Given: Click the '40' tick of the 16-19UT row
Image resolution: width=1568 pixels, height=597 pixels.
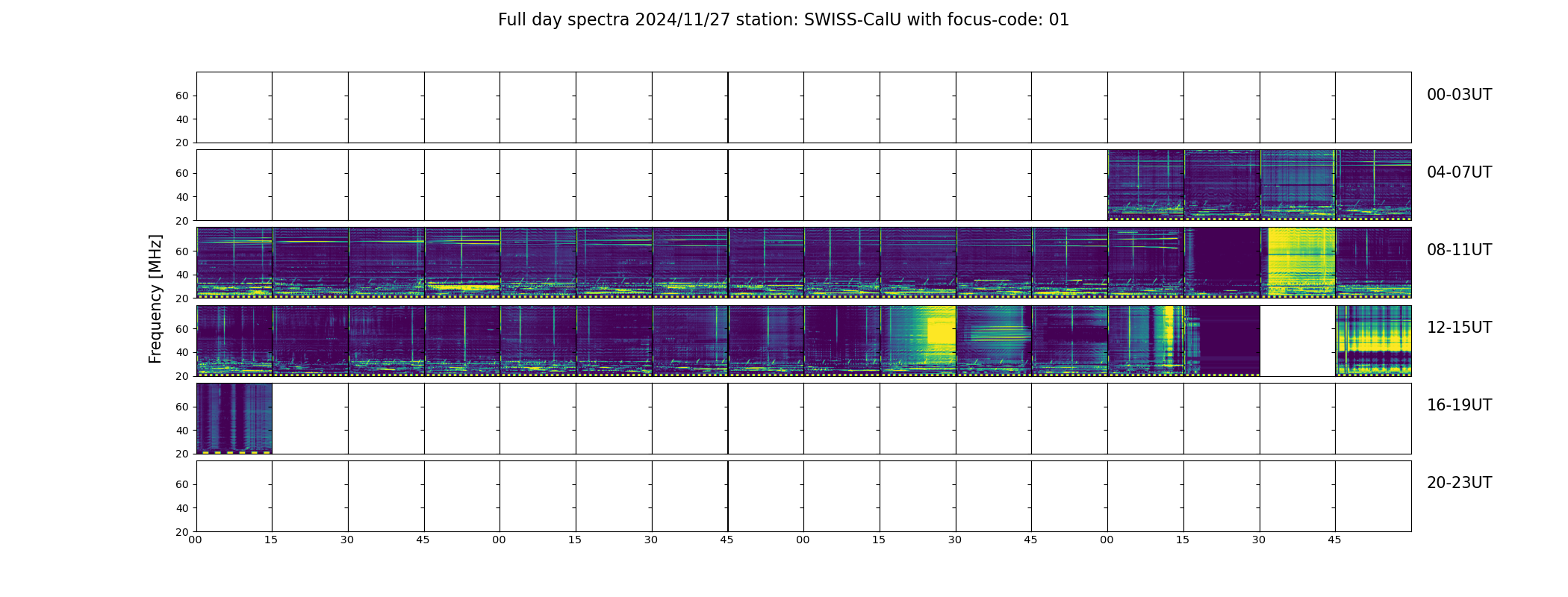Looking at the screenshot, I should tap(181, 431).
